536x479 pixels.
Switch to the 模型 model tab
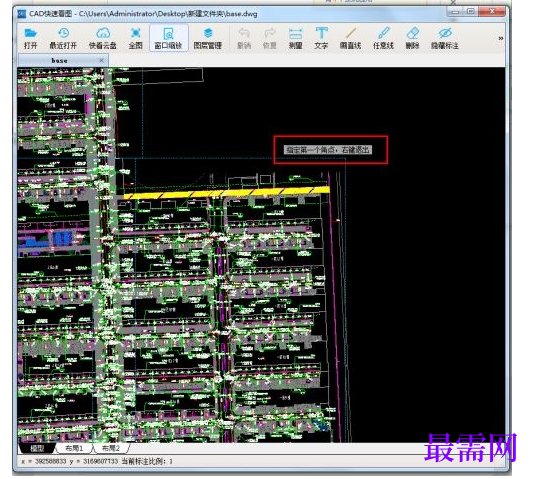38,448
